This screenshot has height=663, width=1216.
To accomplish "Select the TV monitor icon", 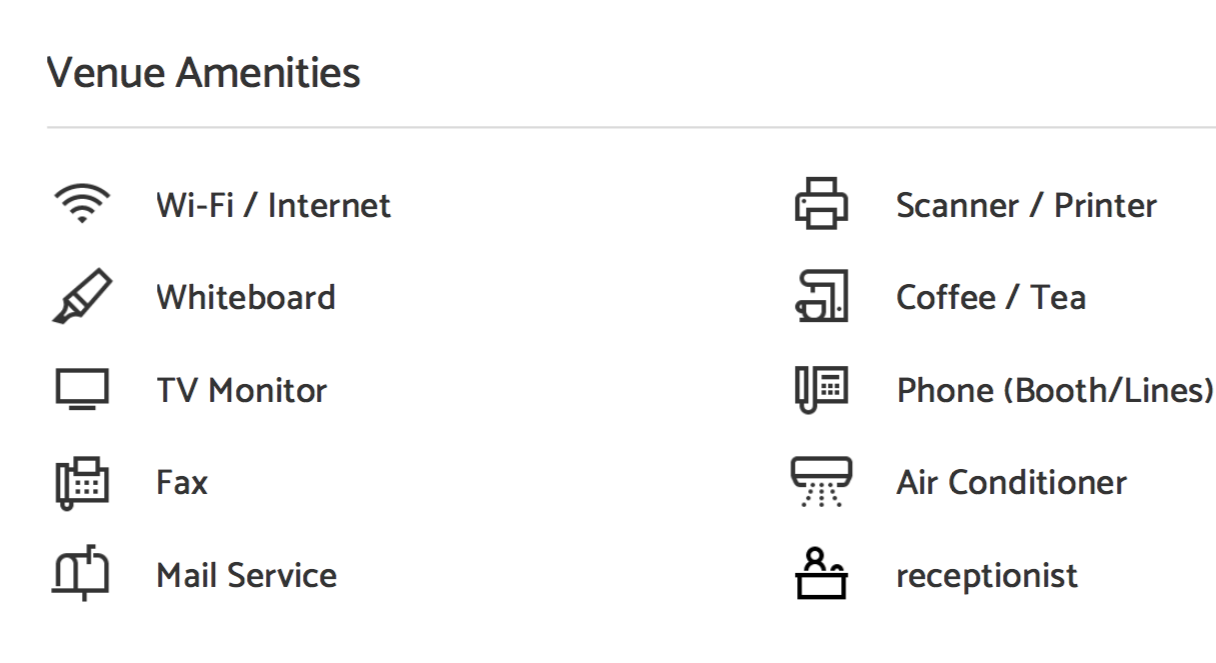I will (81, 390).
